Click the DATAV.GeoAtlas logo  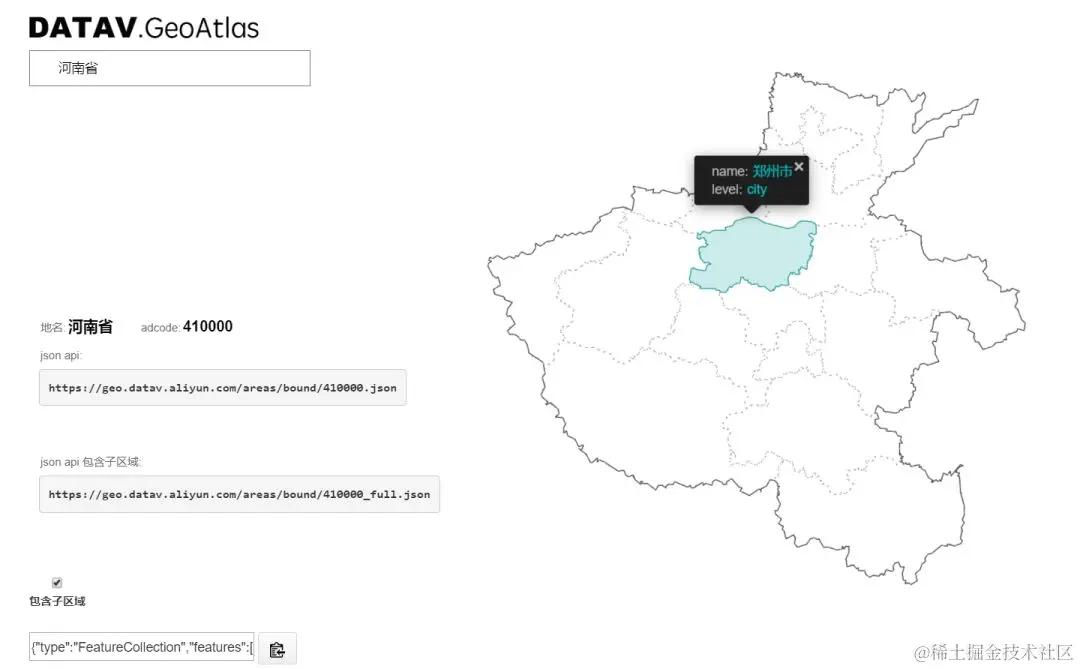144,28
